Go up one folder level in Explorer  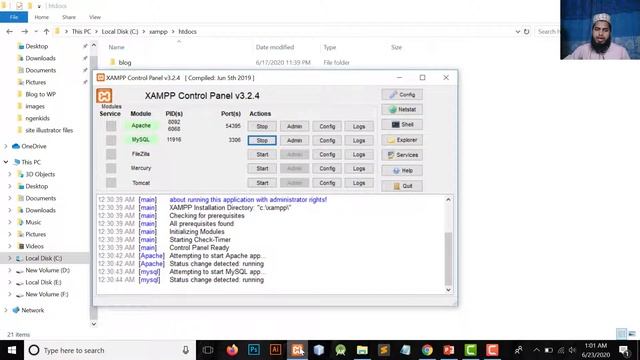(x=47, y=31)
